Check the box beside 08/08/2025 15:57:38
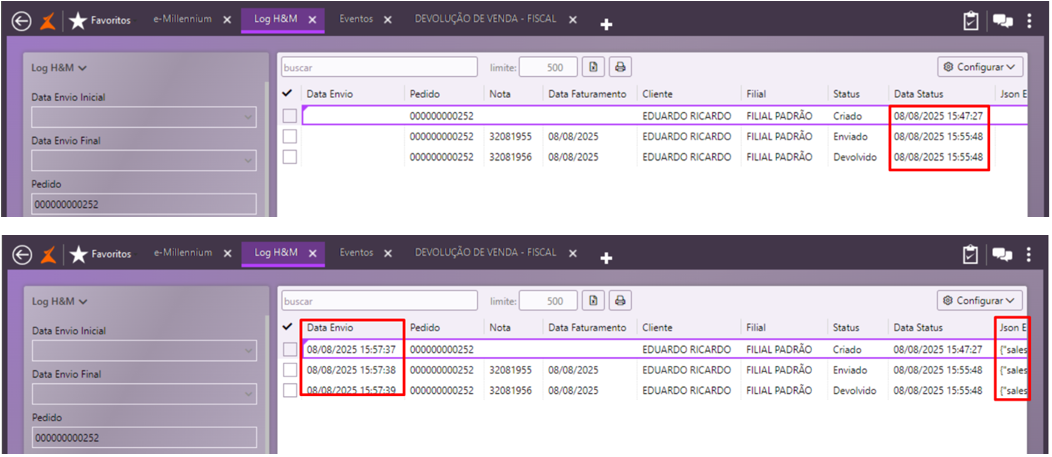1052x457 pixels. point(289,370)
